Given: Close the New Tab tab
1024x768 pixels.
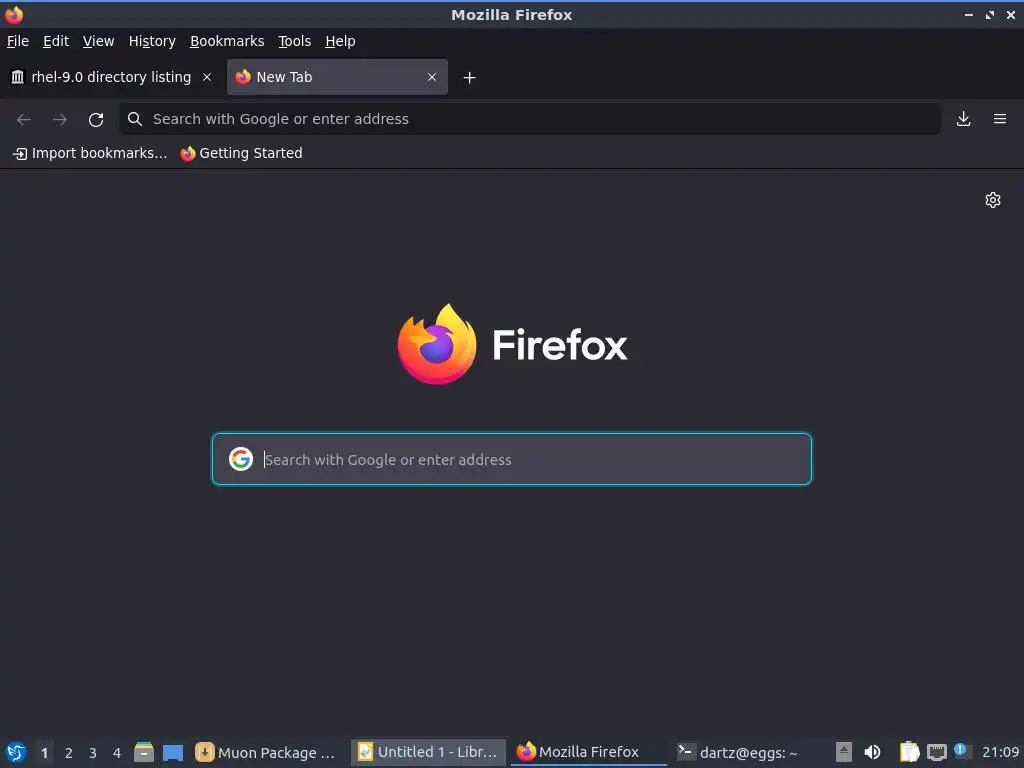Looking at the screenshot, I should click(x=432, y=77).
